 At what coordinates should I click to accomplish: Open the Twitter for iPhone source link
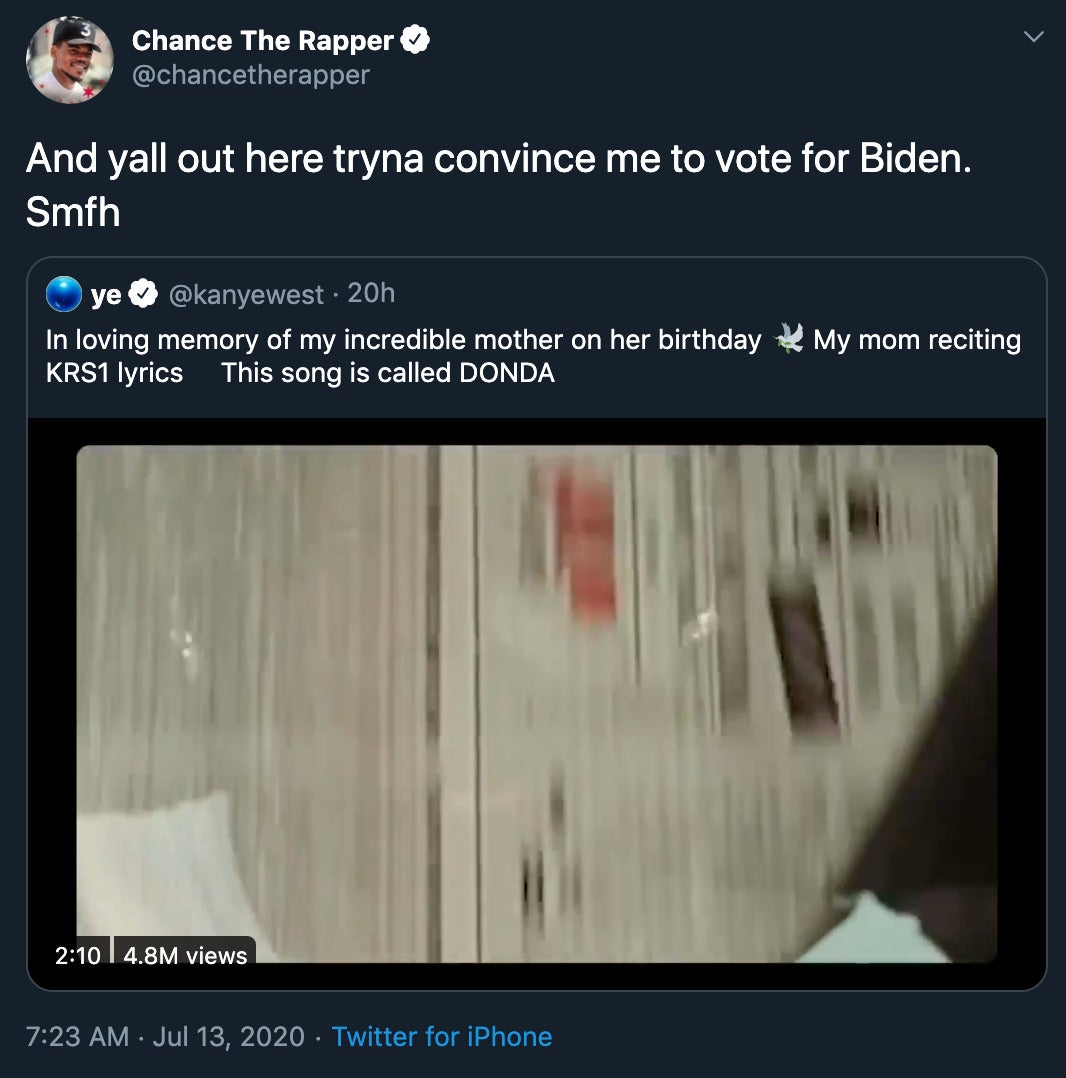441,1036
